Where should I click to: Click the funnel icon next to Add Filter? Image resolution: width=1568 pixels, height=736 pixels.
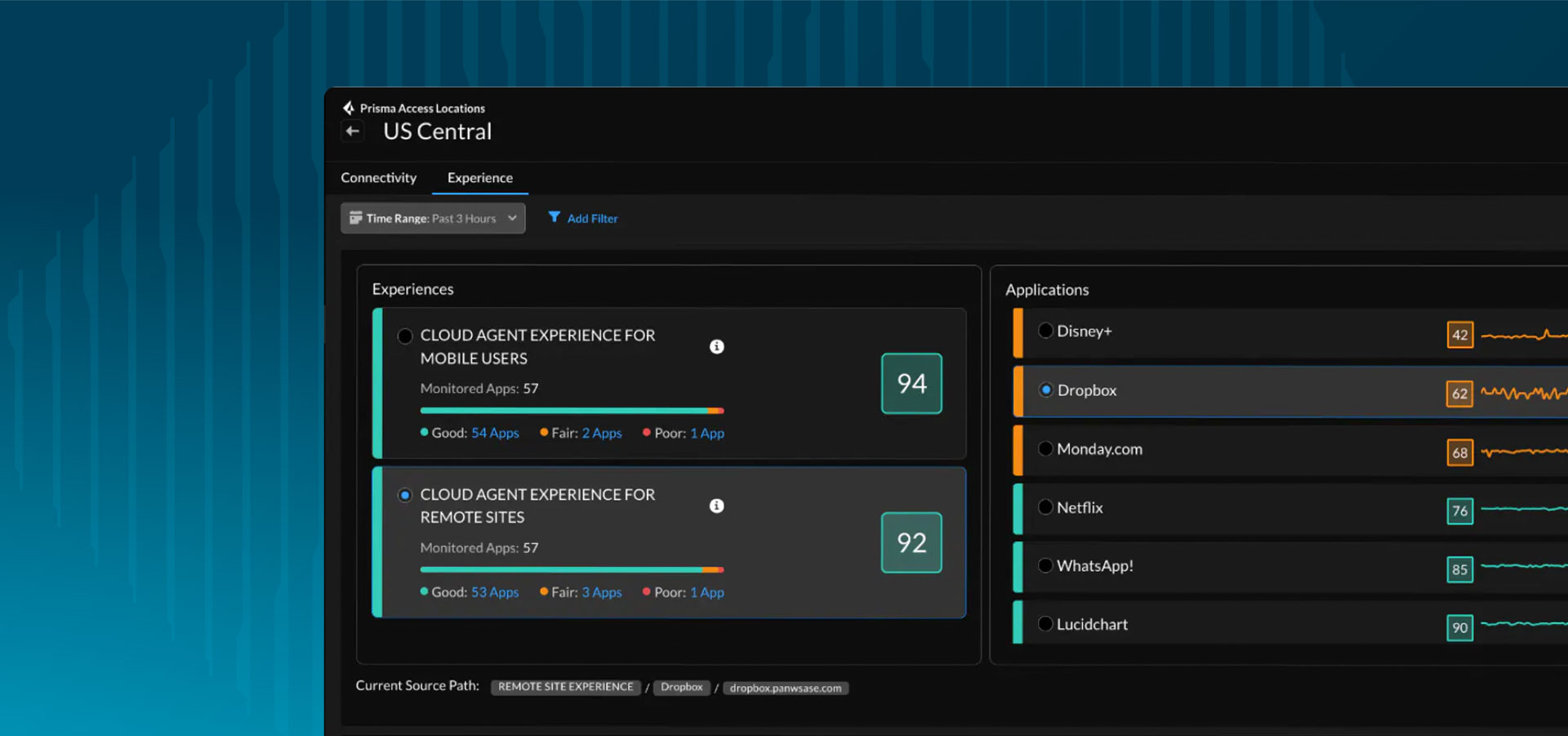(555, 218)
